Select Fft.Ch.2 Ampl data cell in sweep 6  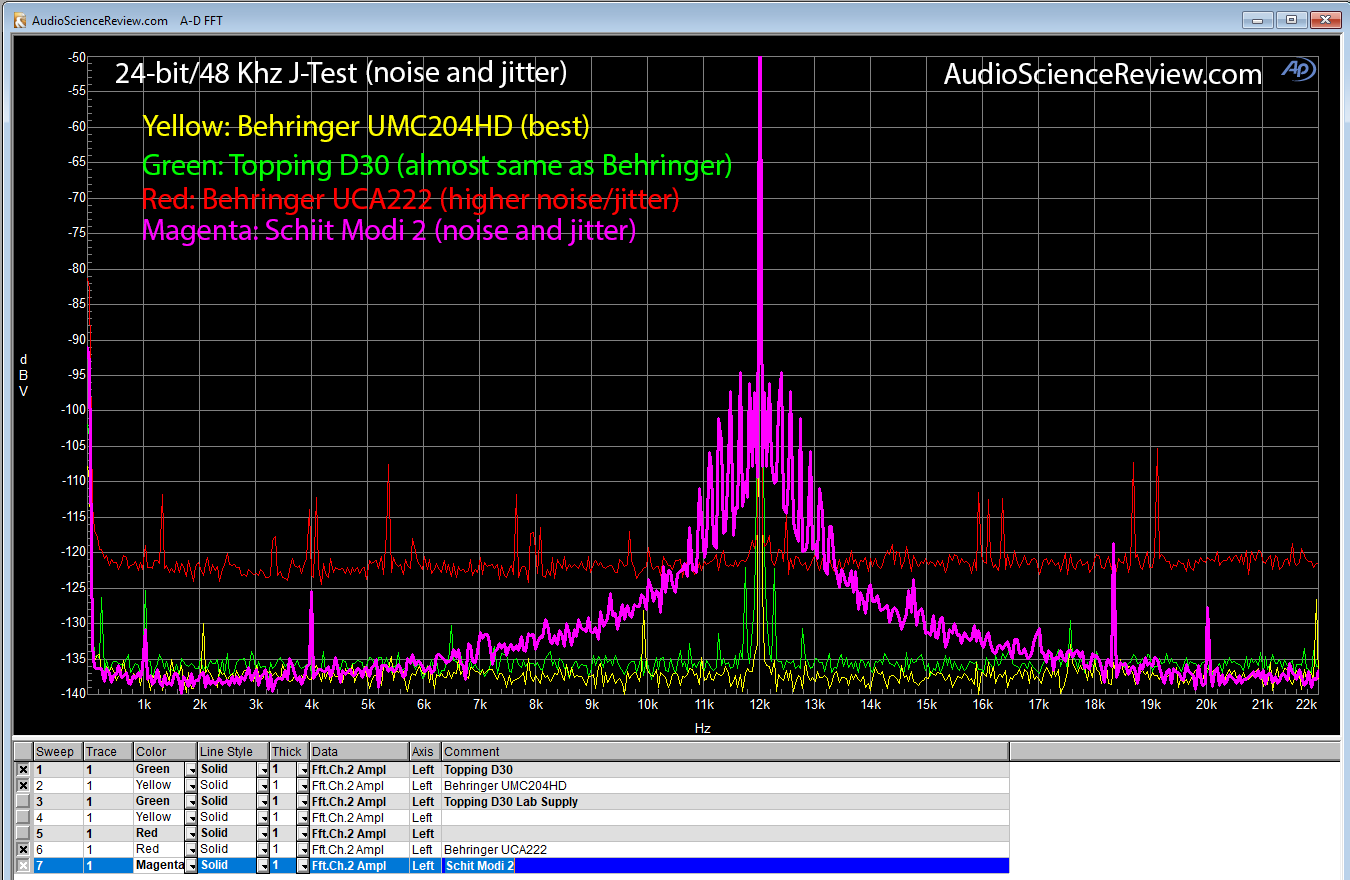[x=359, y=849]
